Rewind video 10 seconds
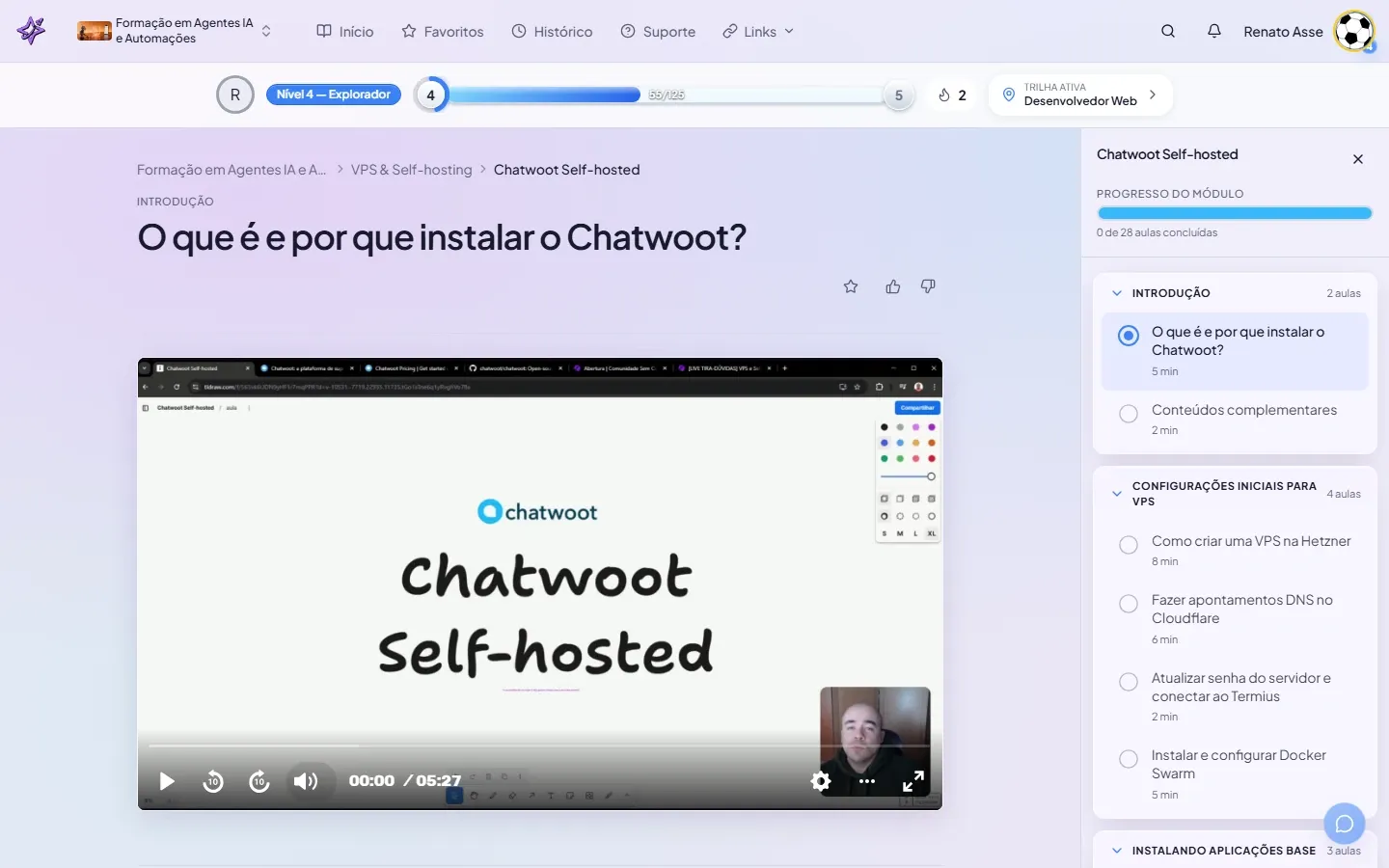Viewport: 1389px width, 868px height. pyautogui.click(x=213, y=781)
